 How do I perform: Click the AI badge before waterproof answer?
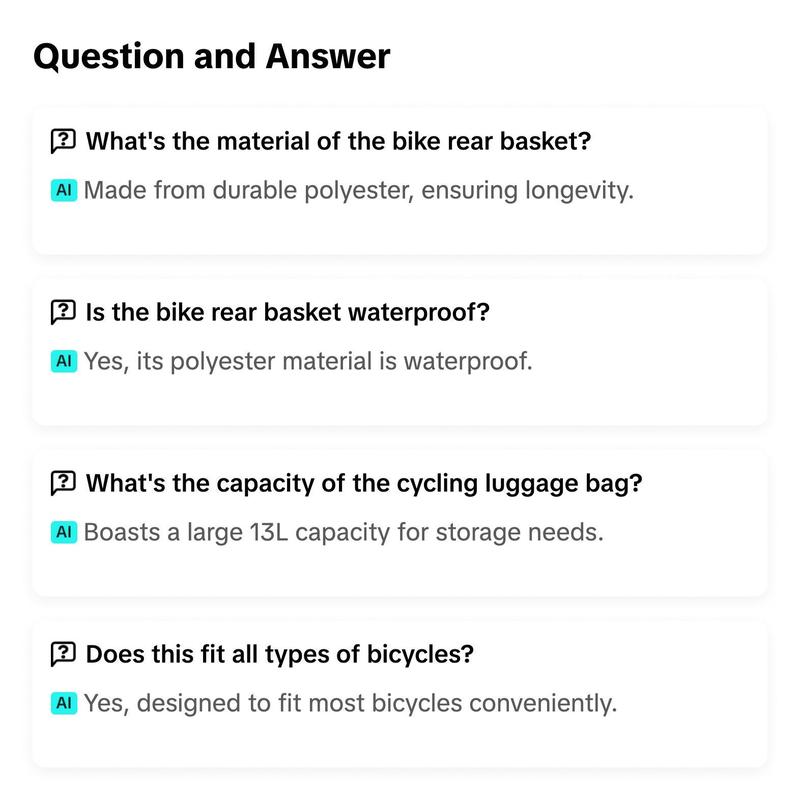coord(64,361)
